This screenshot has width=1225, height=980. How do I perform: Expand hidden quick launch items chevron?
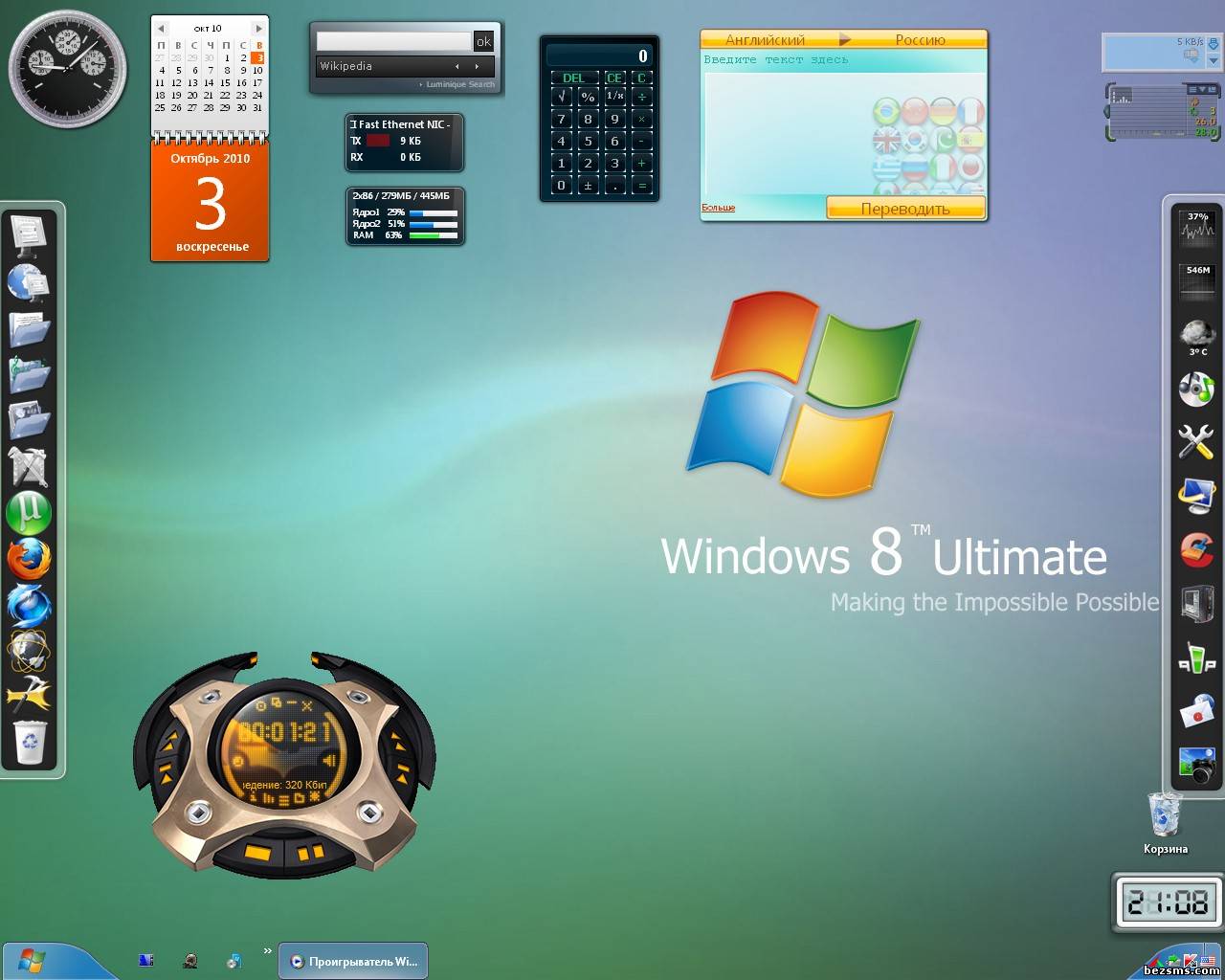tap(267, 950)
